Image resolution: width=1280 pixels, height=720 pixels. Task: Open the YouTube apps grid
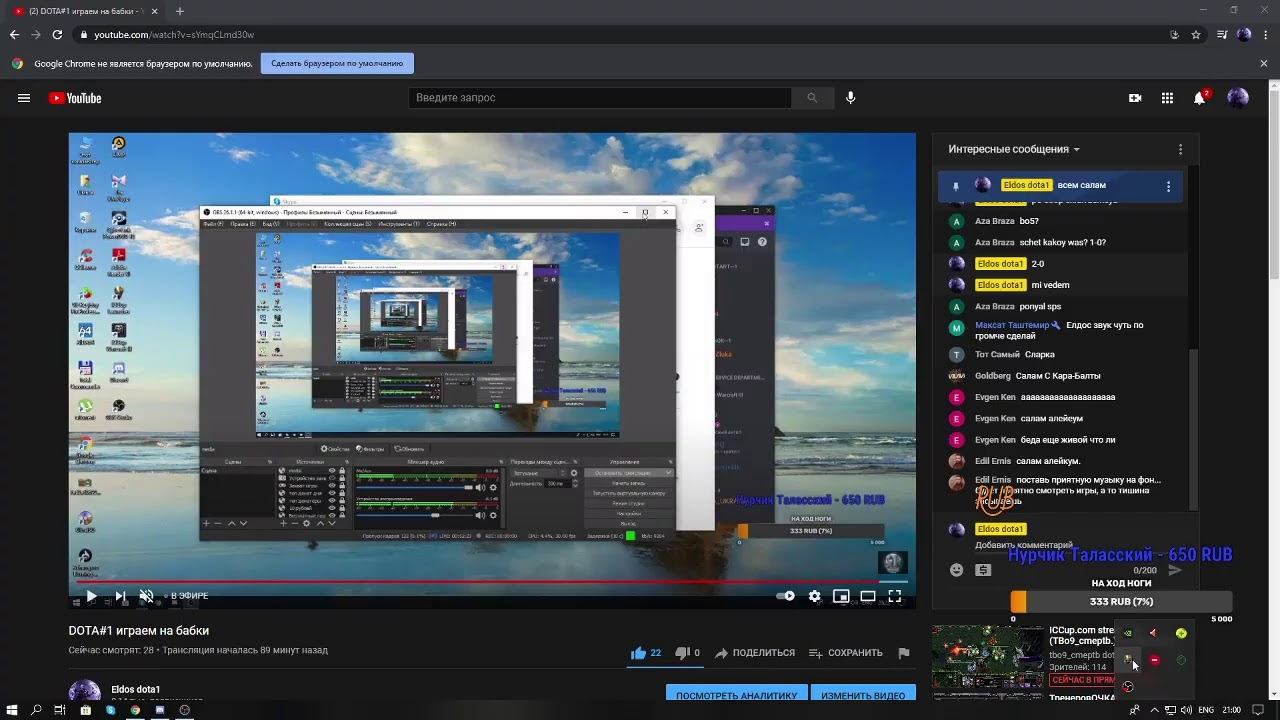pos(1167,98)
